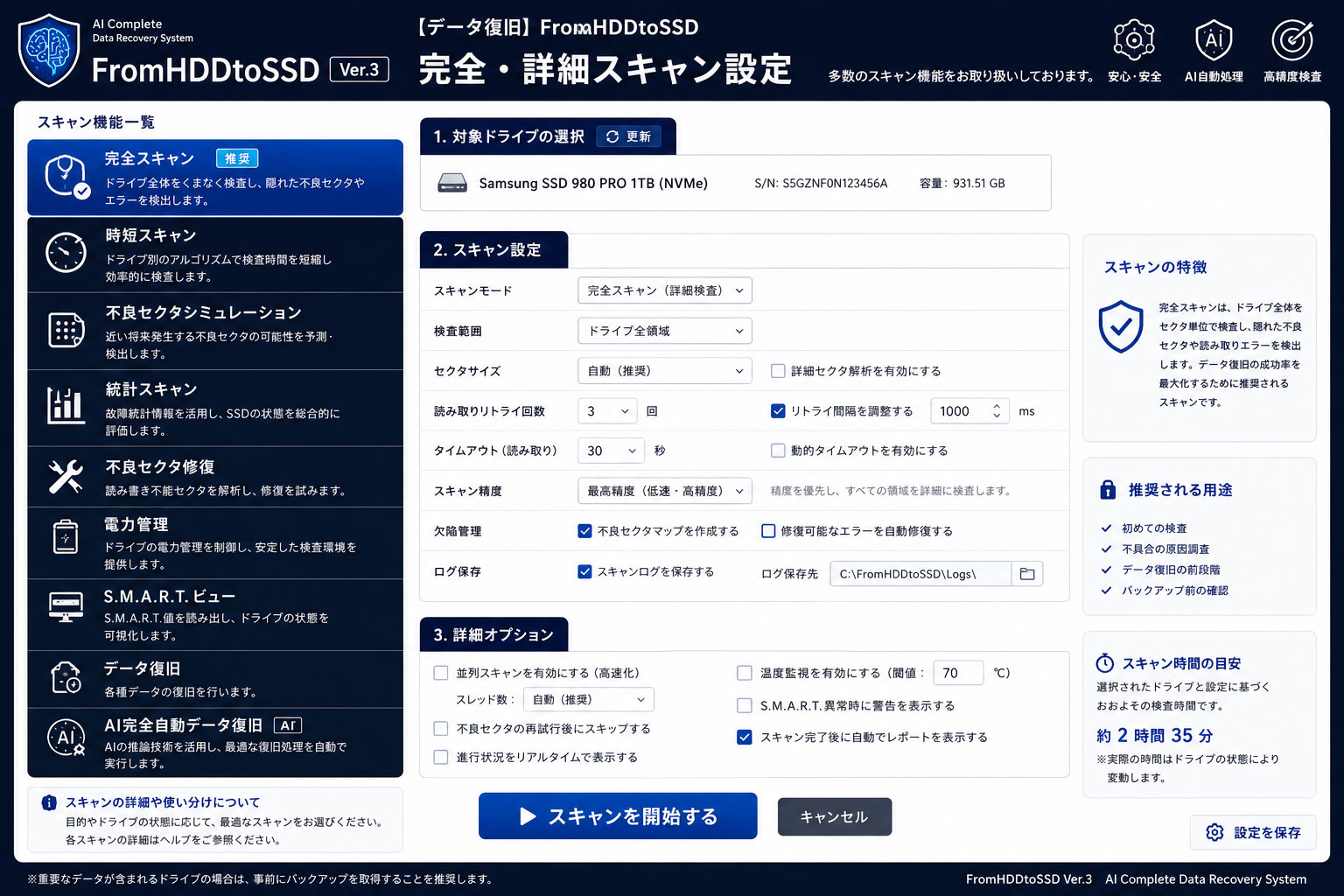This screenshot has height=896, width=1344.
Task: Open the スキャン精度 dropdown
Action: point(665,491)
